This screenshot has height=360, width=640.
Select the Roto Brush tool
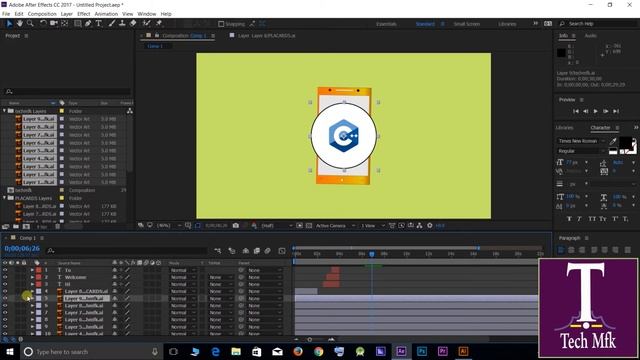[x=147, y=24]
